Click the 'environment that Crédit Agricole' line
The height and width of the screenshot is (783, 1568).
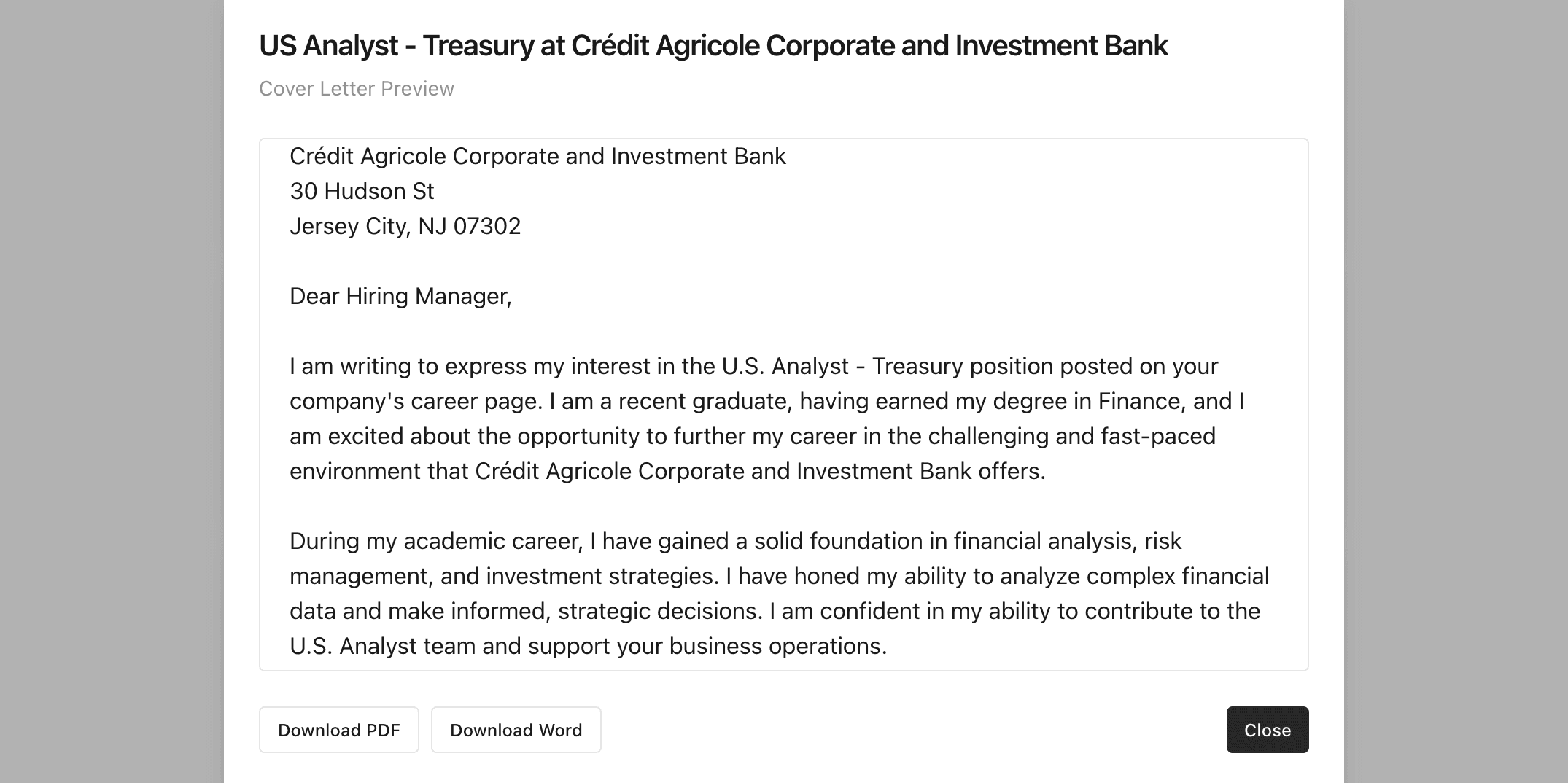pos(667,471)
